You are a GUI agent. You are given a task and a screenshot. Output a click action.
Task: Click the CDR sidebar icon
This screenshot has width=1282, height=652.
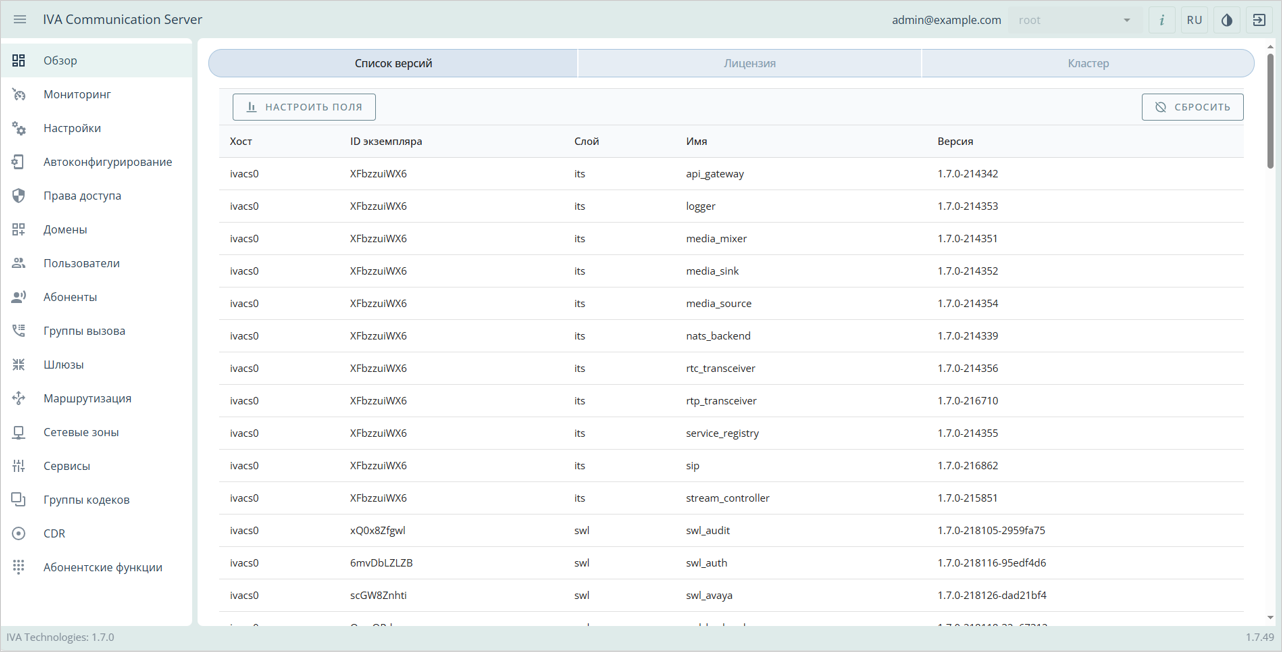tap(19, 534)
